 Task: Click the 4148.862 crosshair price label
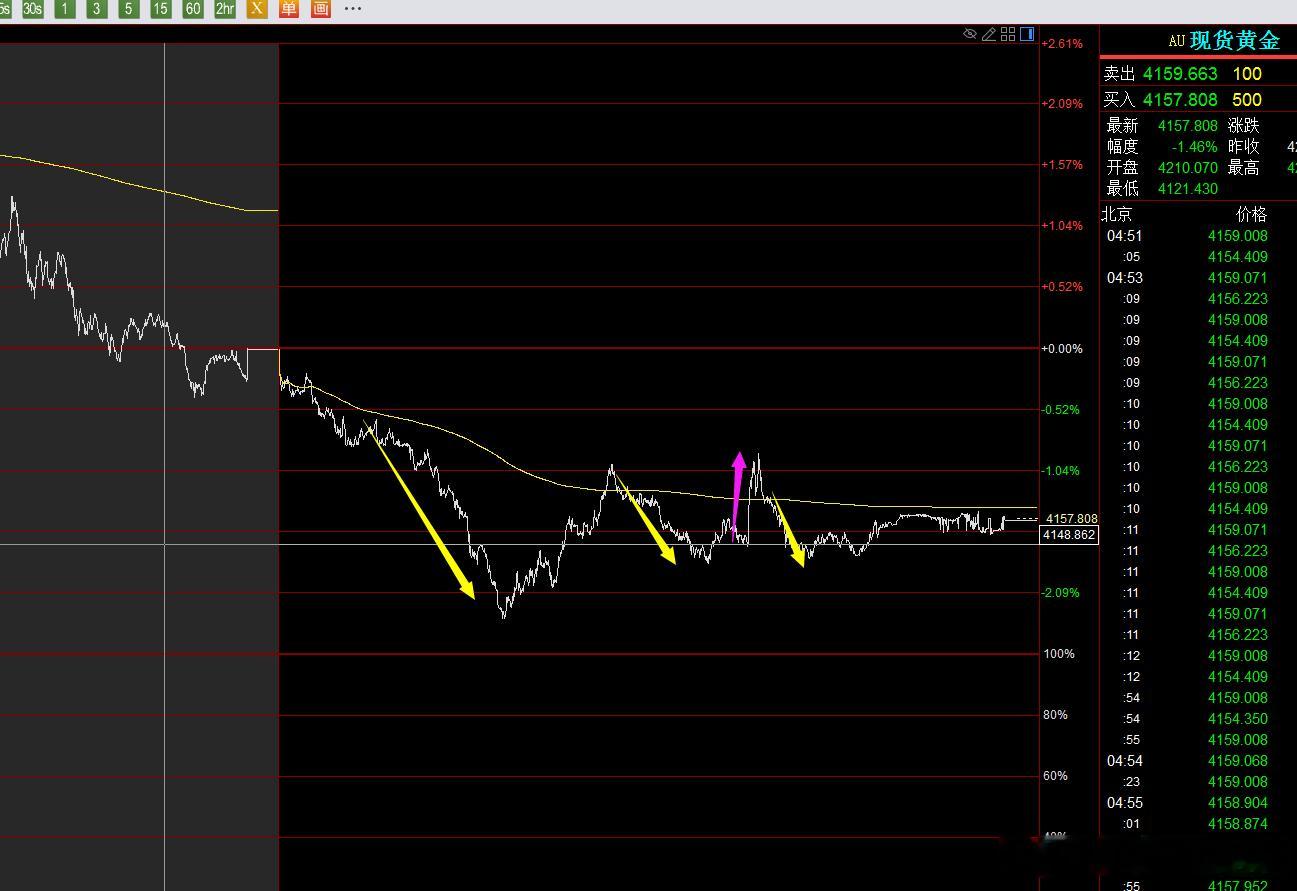1070,535
